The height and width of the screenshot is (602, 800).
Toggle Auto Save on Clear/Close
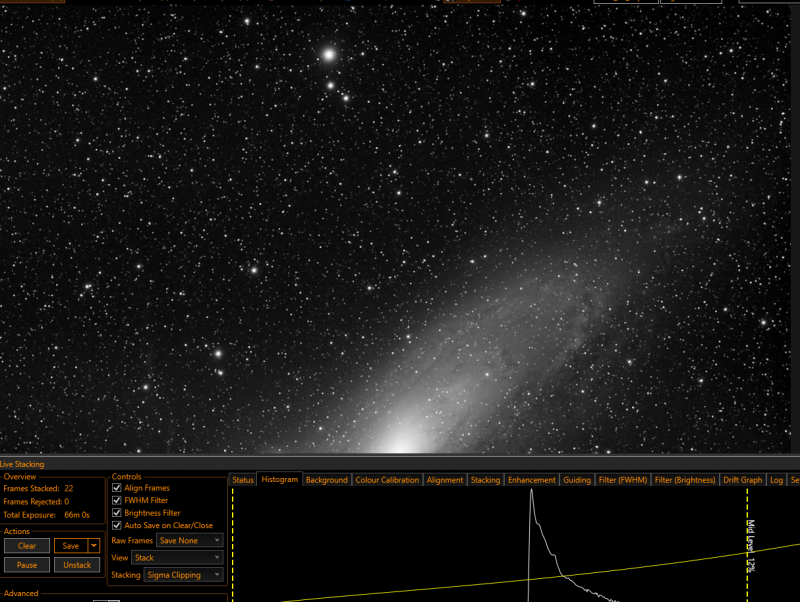coord(117,525)
